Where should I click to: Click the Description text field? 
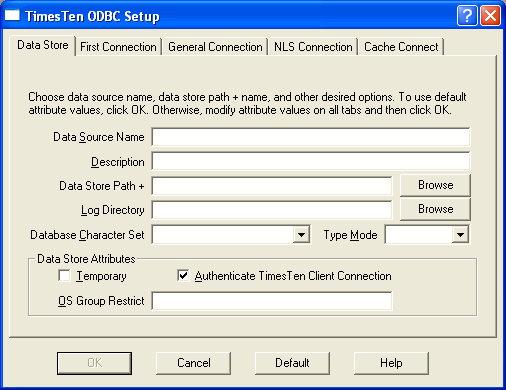pos(311,161)
